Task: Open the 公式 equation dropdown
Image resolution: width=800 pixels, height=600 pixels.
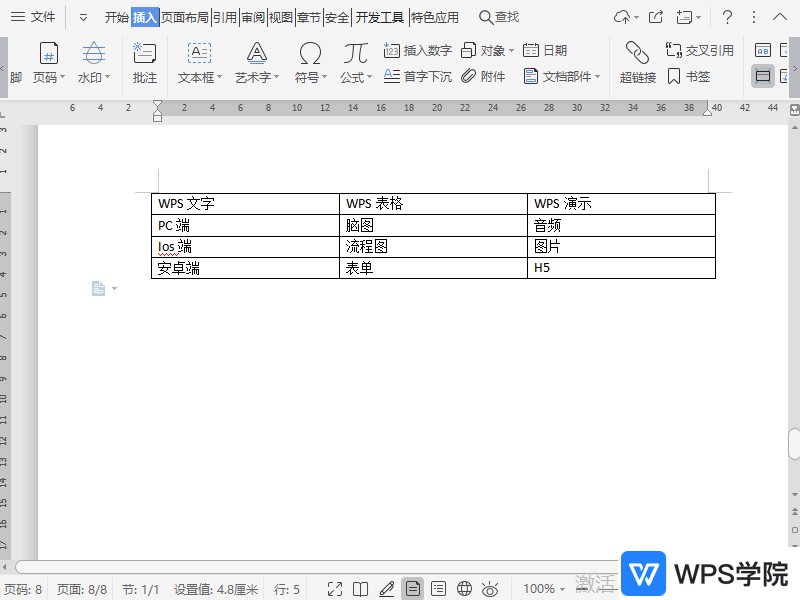Action: [x=356, y=63]
